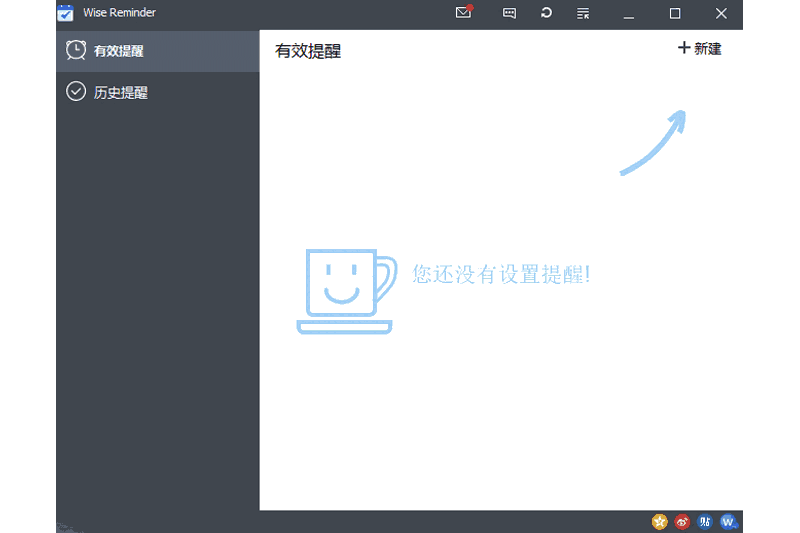The image size is (800, 533).
Task: Click the circular refresh arrow icon
Action: [546, 13]
